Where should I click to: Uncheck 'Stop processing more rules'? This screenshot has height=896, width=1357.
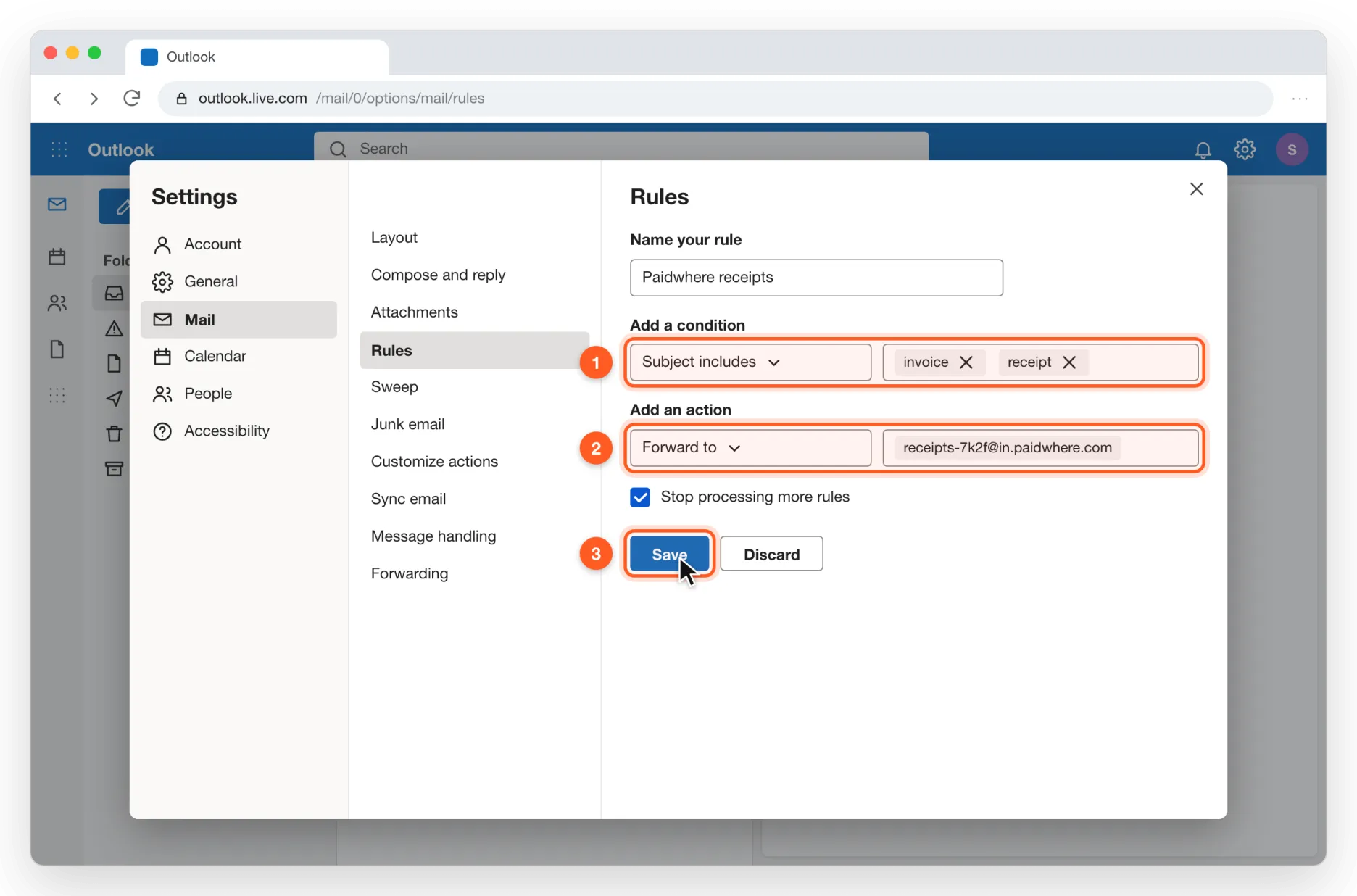click(x=640, y=497)
